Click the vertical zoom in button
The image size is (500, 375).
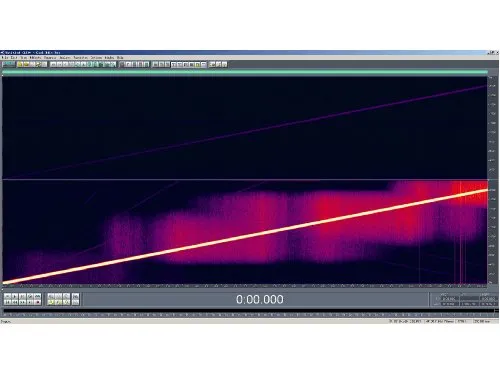(76, 296)
